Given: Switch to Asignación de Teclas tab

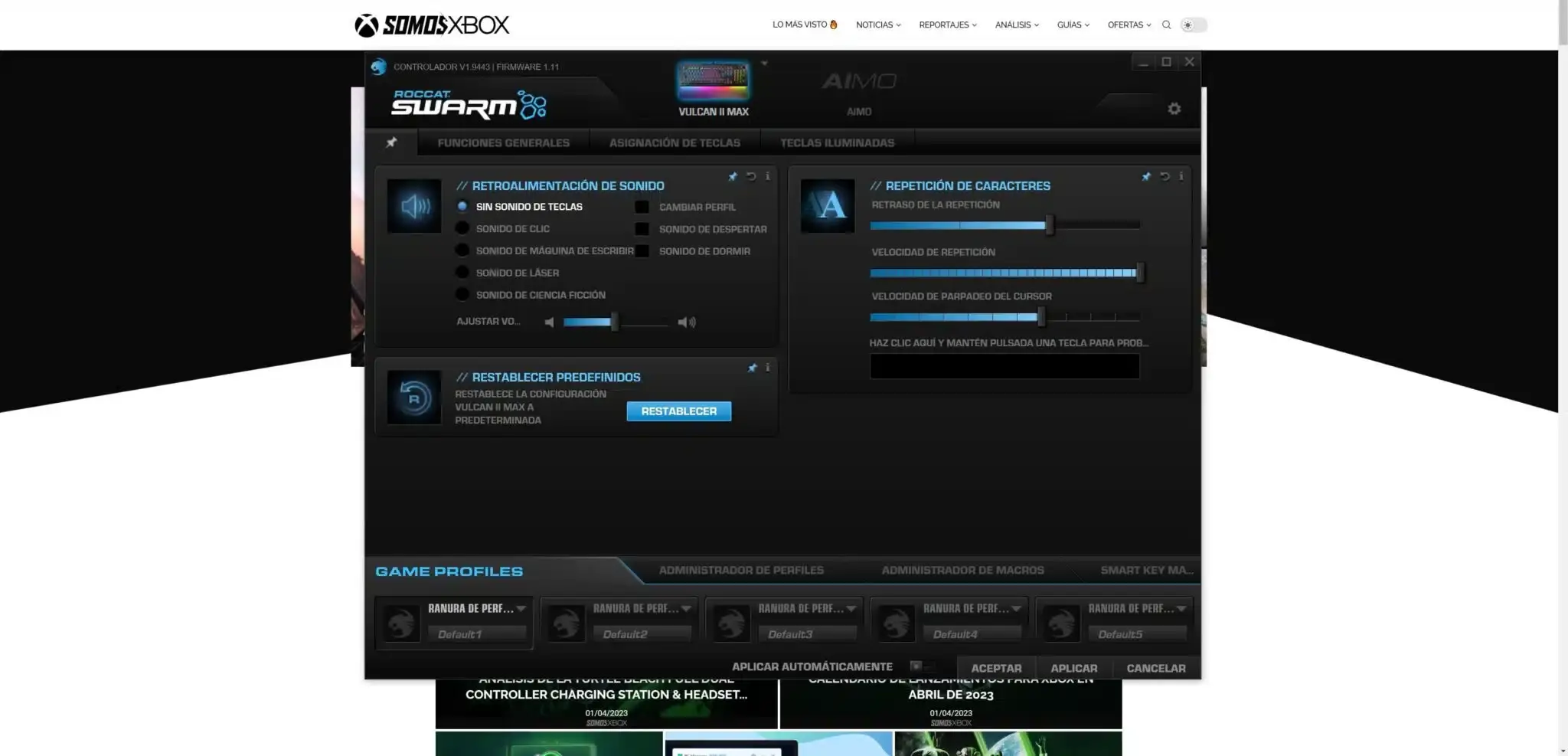Looking at the screenshot, I should coord(675,142).
